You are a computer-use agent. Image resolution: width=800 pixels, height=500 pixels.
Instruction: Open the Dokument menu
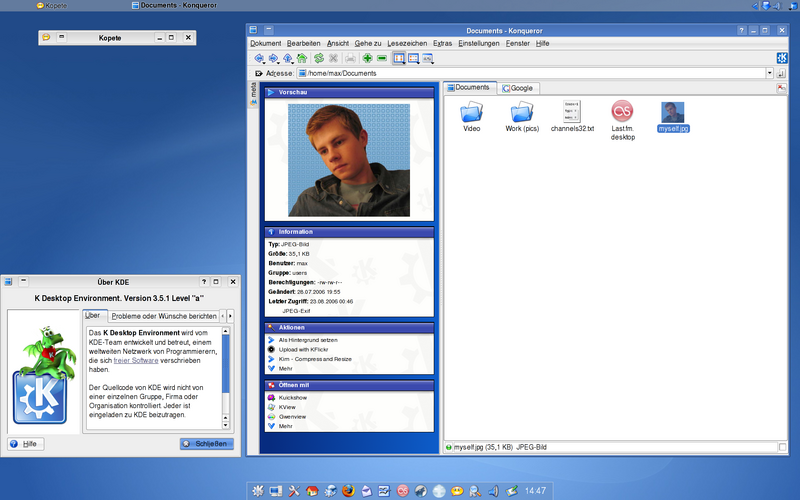(x=265, y=43)
